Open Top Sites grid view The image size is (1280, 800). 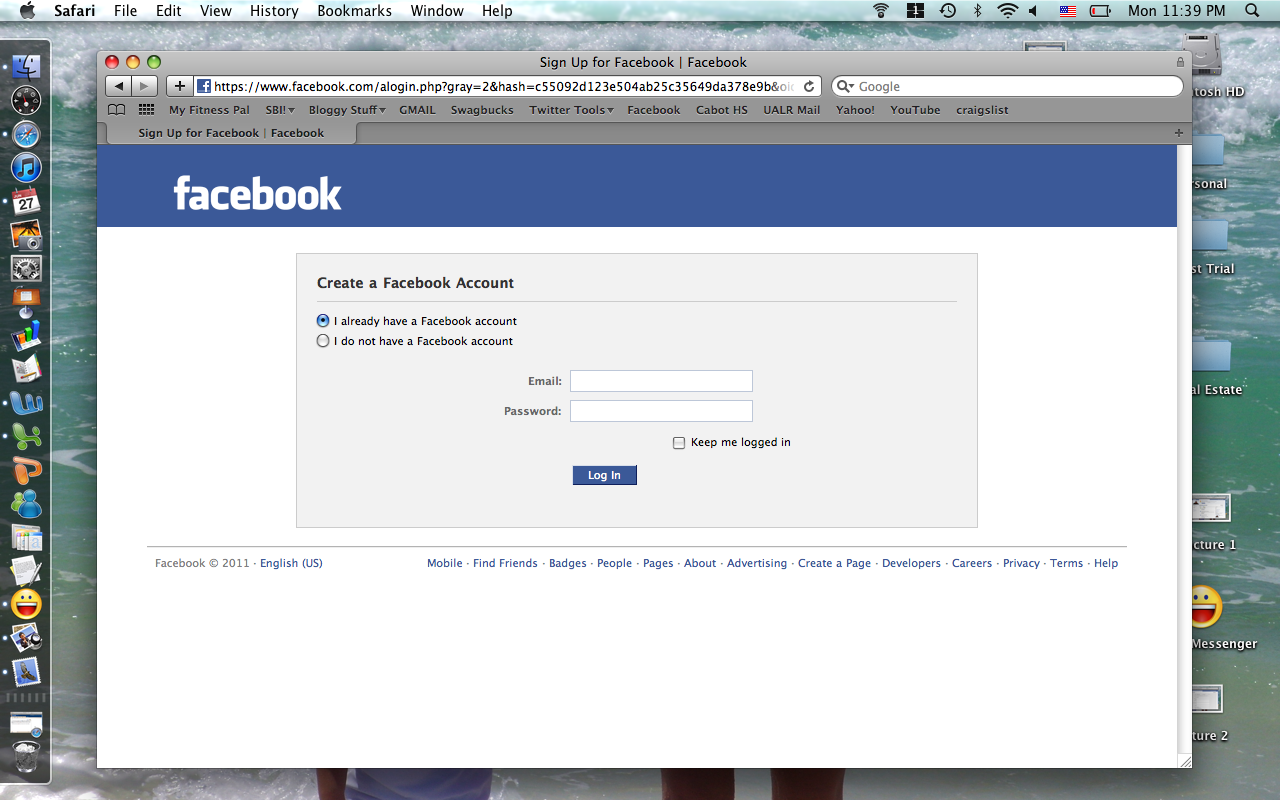(x=145, y=109)
